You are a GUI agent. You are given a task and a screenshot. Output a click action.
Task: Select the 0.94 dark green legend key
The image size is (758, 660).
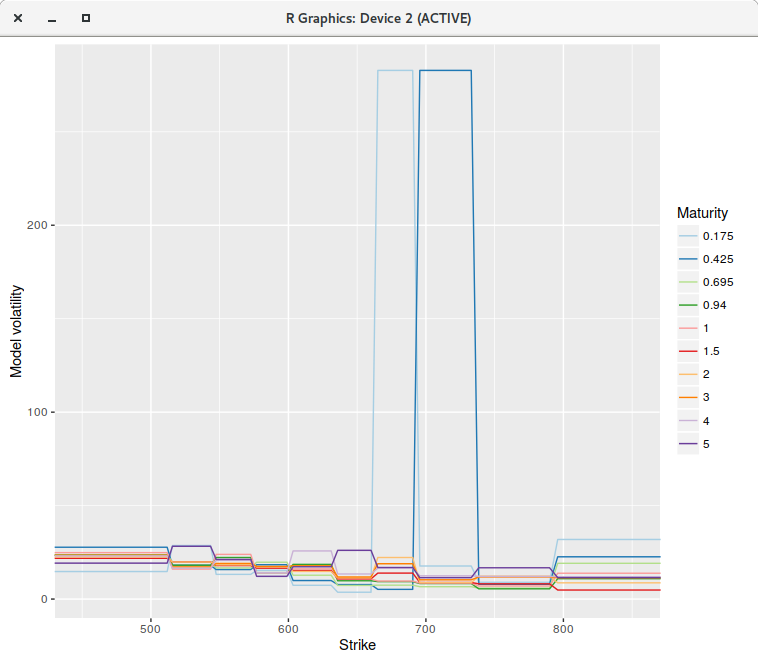(x=688, y=305)
